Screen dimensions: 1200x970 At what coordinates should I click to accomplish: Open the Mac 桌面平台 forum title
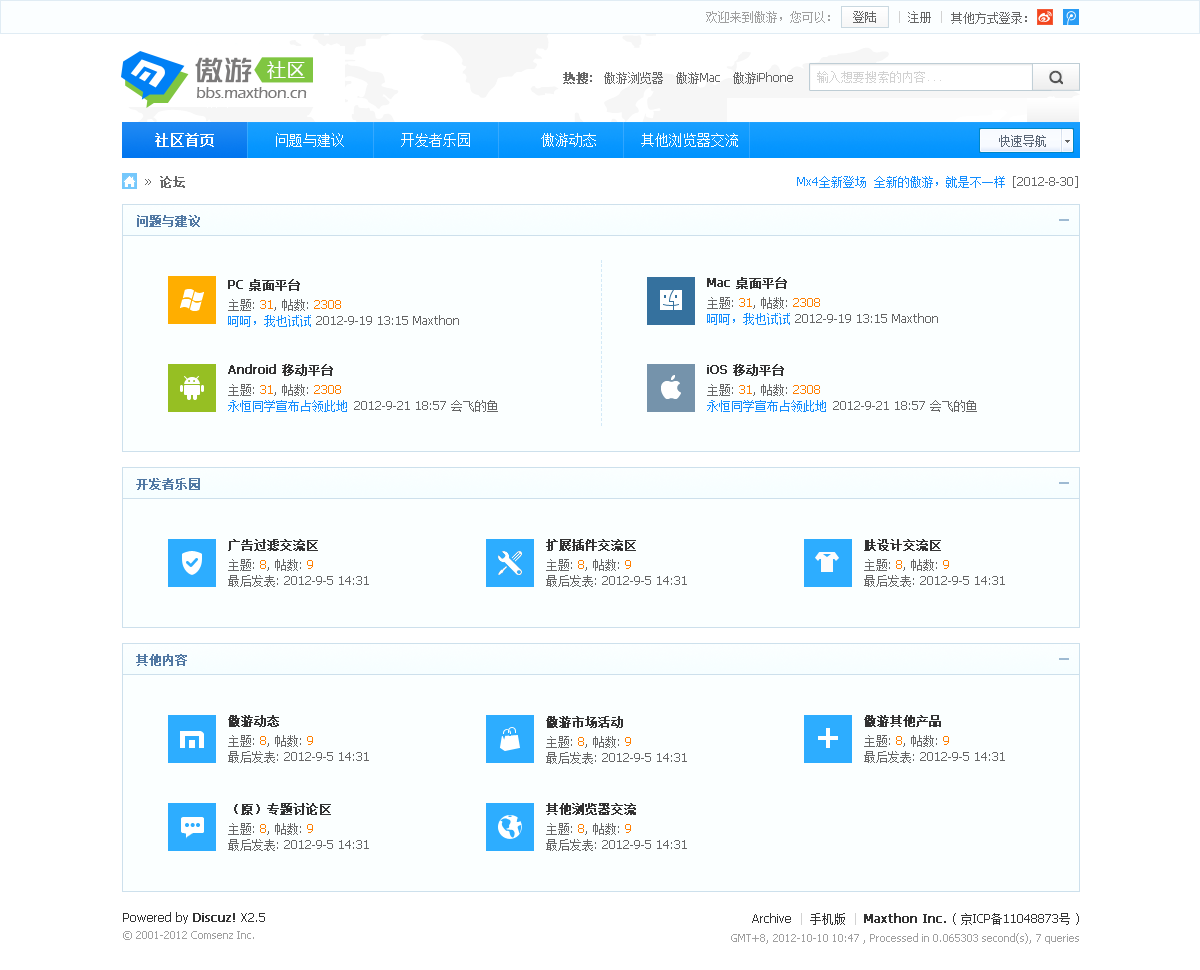pyautogui.click(x=747, y=283)
